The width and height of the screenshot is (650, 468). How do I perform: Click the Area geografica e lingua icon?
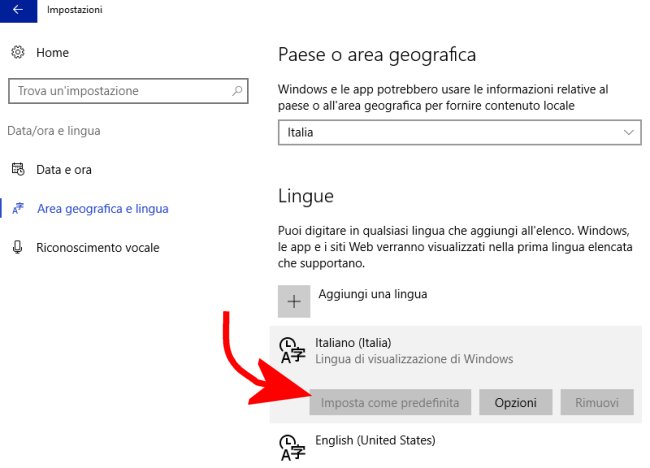click(x=18, y=208)
